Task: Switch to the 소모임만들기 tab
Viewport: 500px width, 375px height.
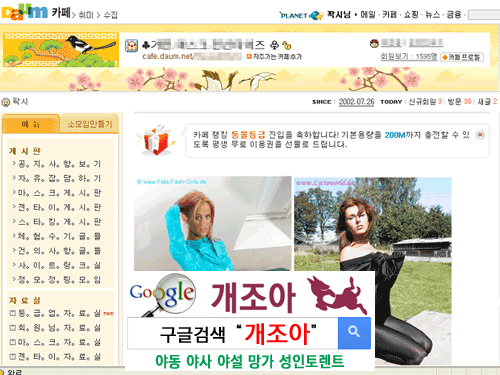Action: point(90,124)
